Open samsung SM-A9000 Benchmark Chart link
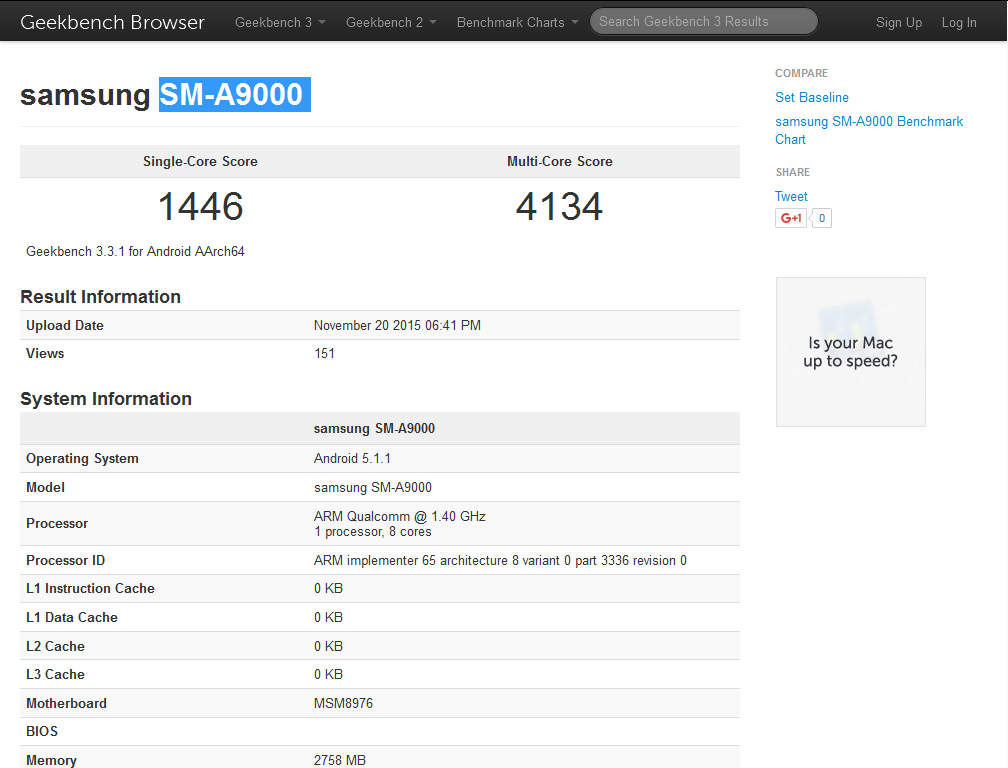 pos(868,130)
